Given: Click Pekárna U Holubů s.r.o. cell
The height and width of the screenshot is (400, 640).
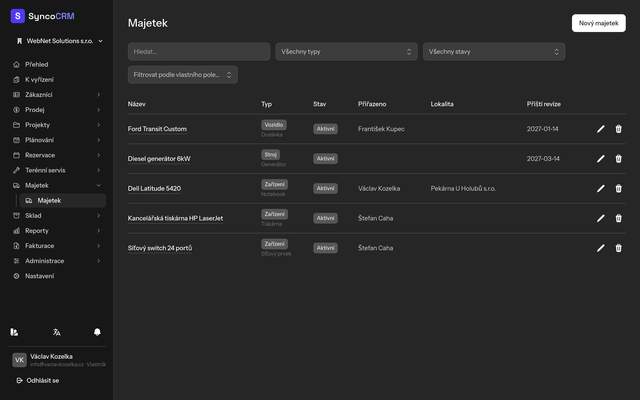Looking at the screenshot, I should click(x=463, y=189).
